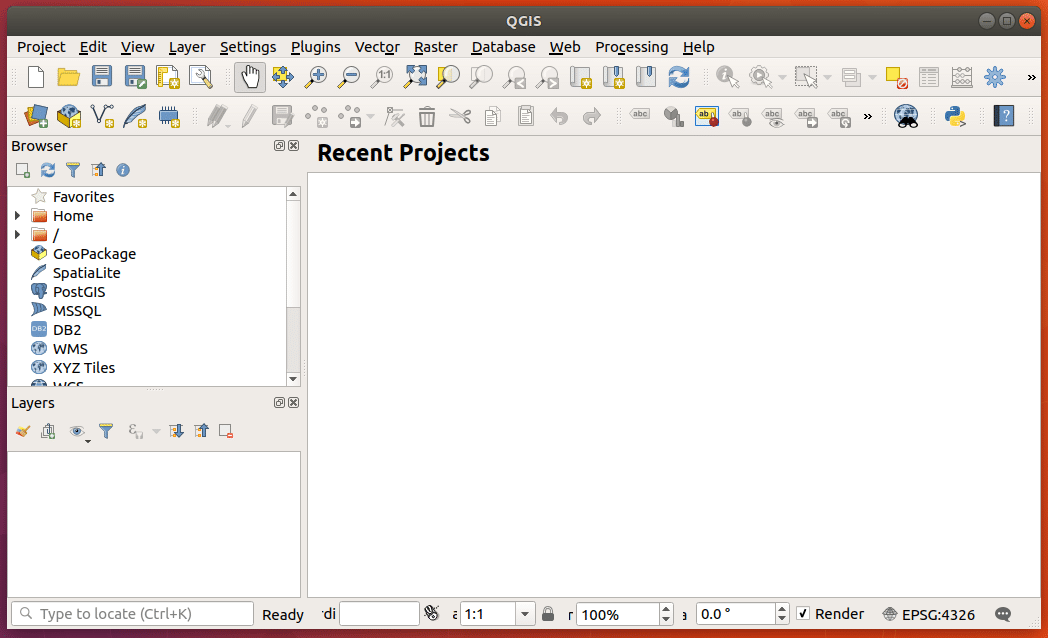Open the Vector menu

tap(377, 47)
